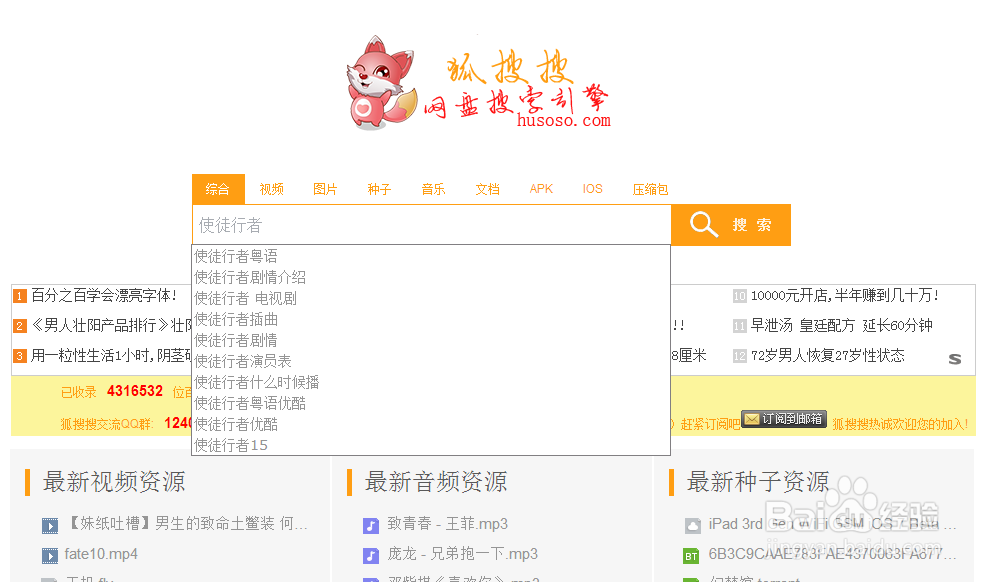Switch to the 文档 tab
Viewport: 997px width, 582px height.
tap(487, 189)
